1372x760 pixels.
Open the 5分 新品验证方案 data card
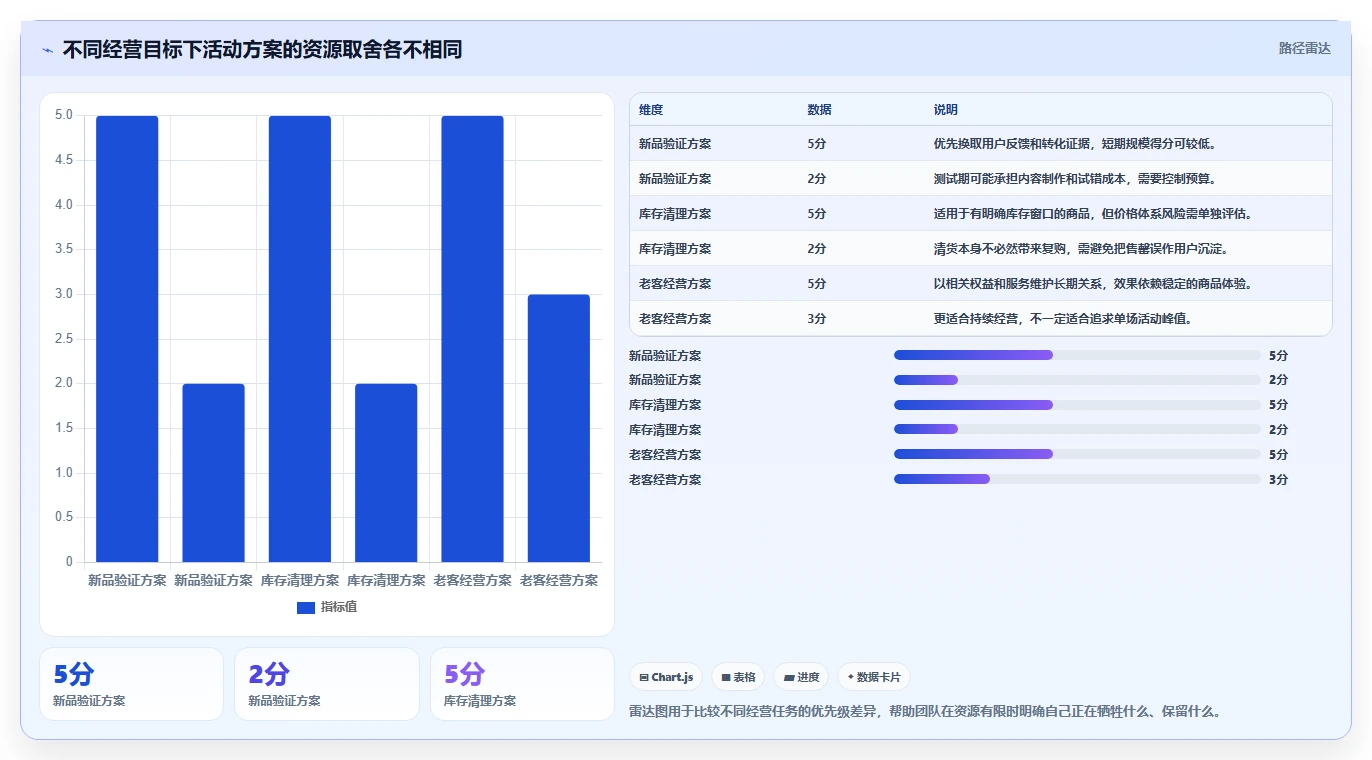click(131, 684)
